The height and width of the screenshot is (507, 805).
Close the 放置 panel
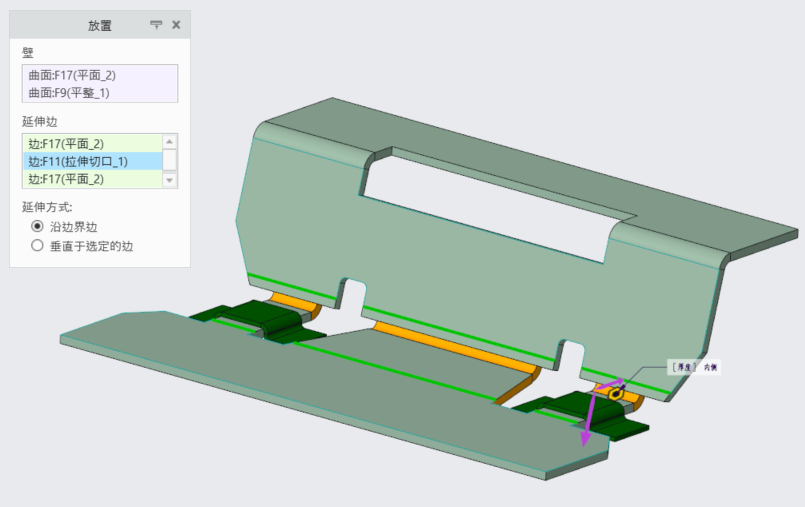click(176, 25)
